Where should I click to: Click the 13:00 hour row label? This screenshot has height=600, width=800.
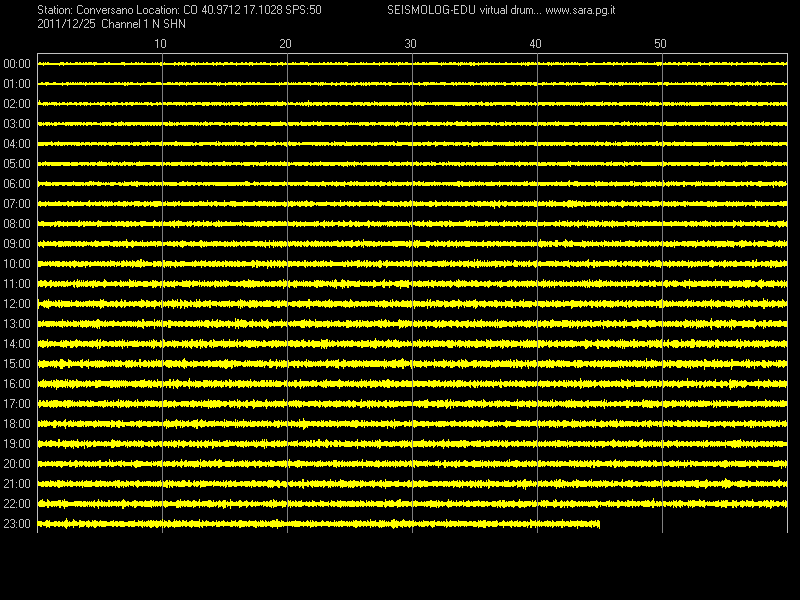(x=17, y=323)
